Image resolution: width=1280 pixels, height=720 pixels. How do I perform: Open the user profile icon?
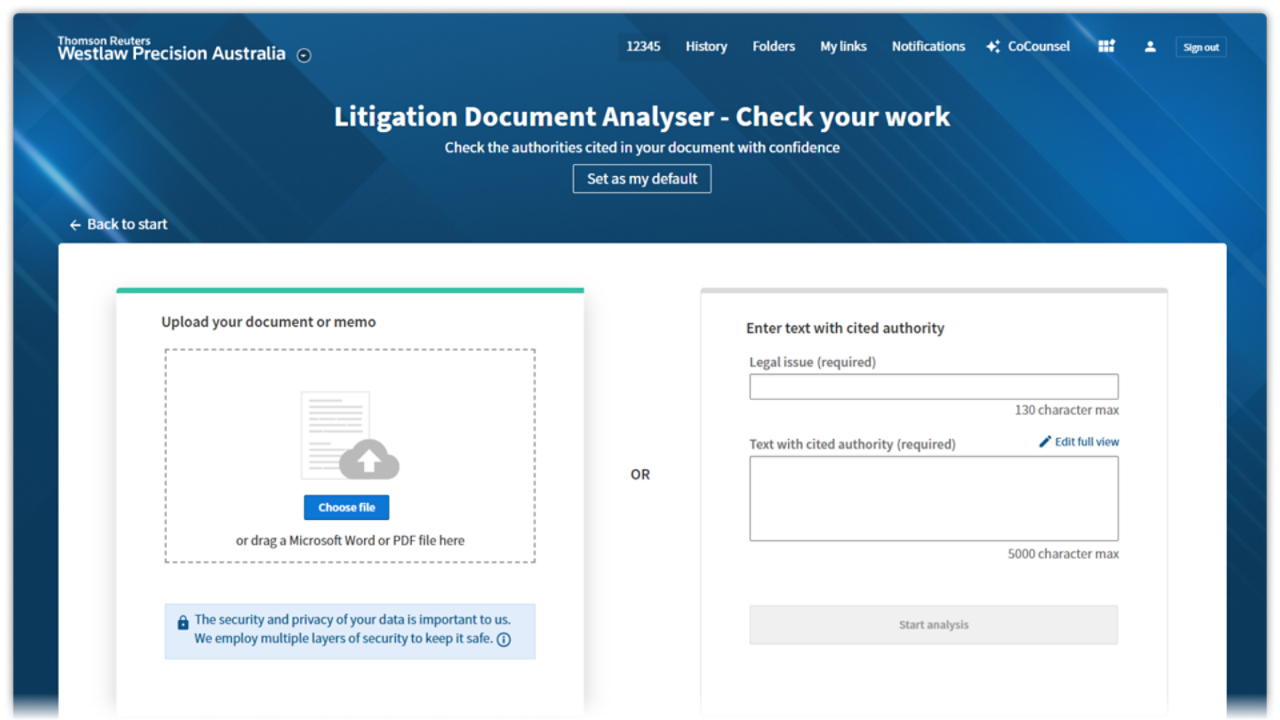point(1150,47)
